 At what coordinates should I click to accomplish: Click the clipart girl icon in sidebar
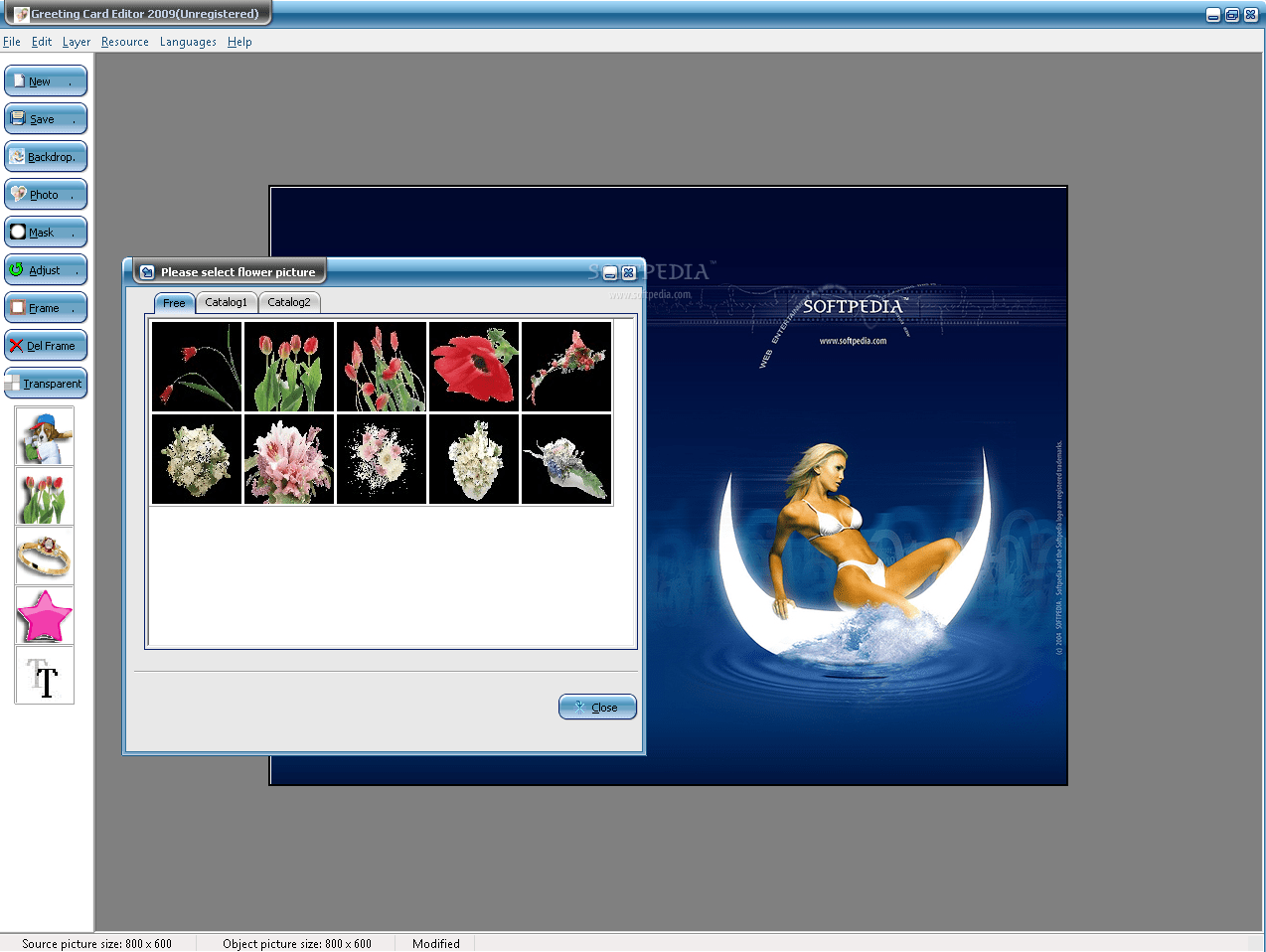coord(44,435)
